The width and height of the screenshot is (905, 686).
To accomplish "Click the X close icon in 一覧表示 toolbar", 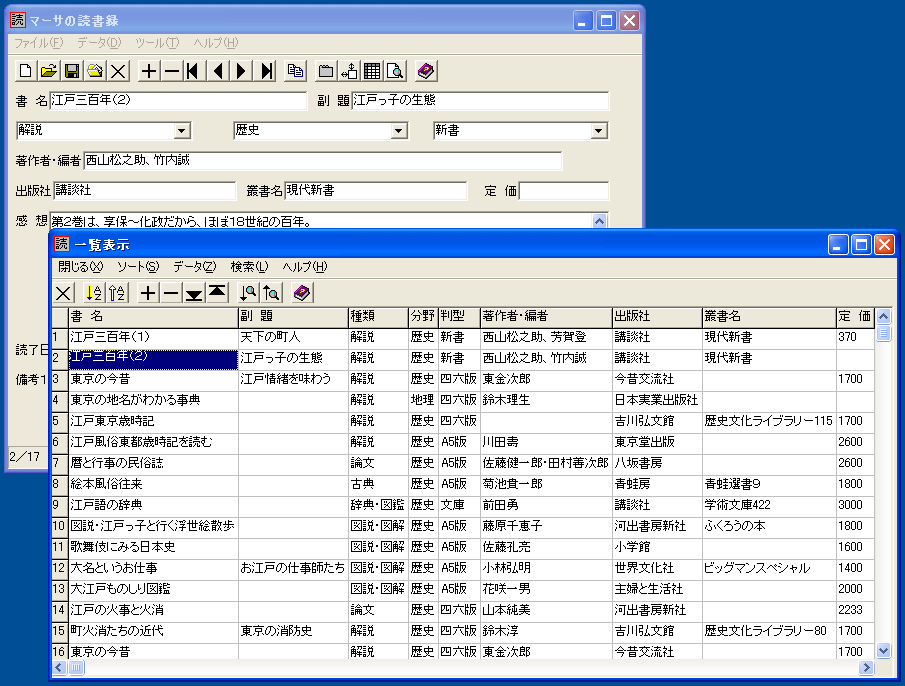I will (63, 293).
